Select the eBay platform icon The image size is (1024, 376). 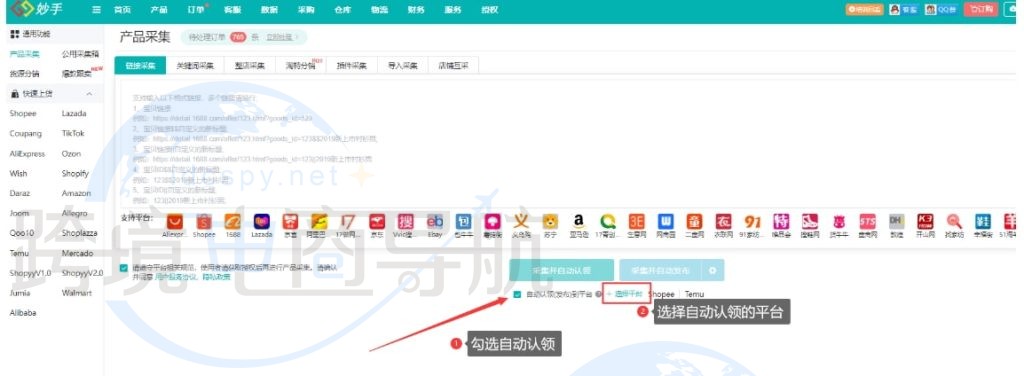coord(435,222)
